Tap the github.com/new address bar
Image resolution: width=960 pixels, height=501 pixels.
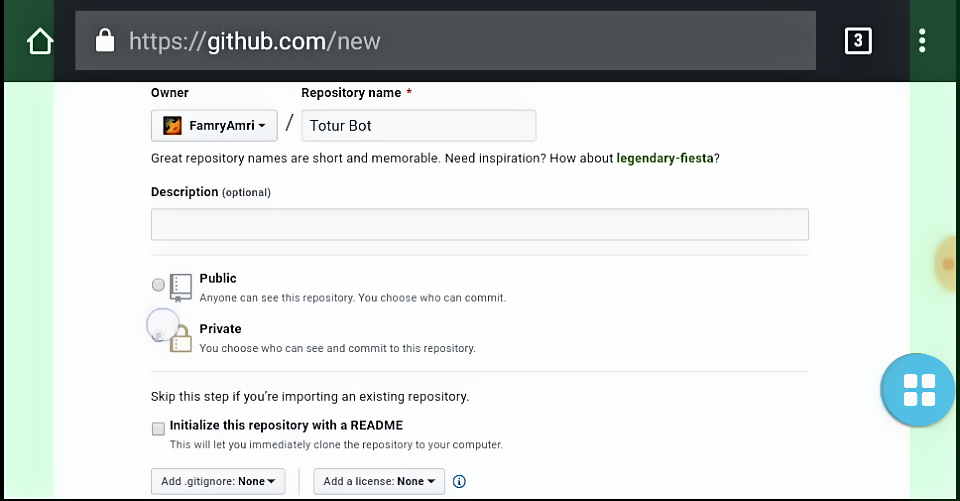pos(445,40)
